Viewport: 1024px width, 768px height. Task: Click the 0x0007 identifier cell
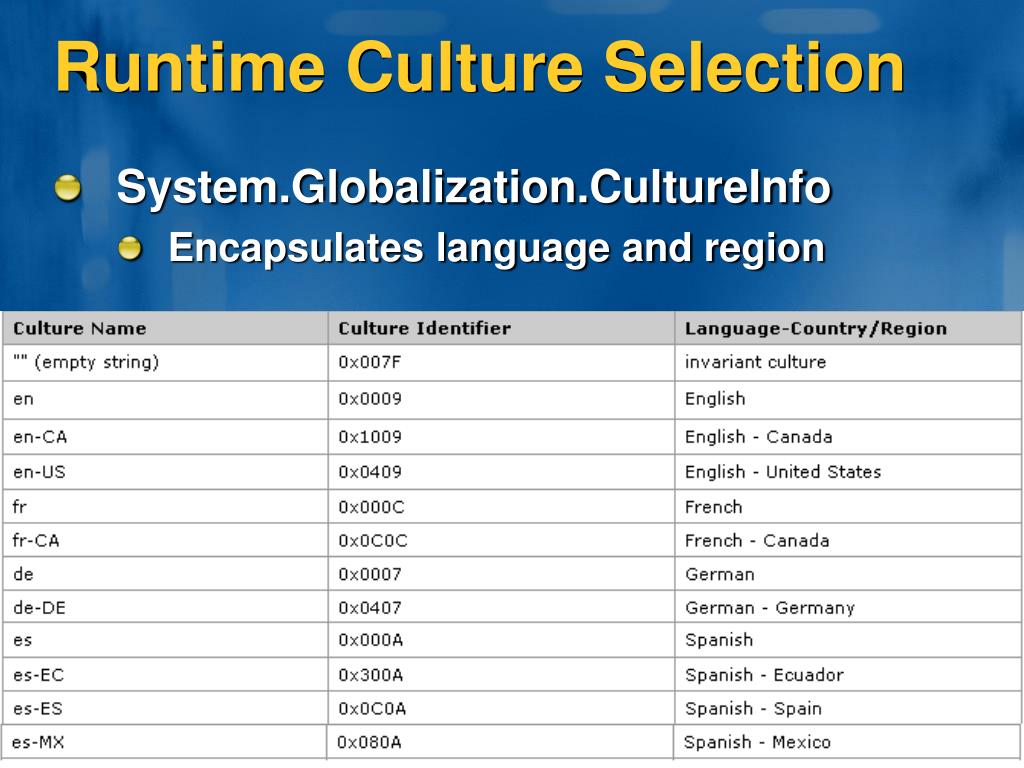pyautogui.click(x=502, y=575)
